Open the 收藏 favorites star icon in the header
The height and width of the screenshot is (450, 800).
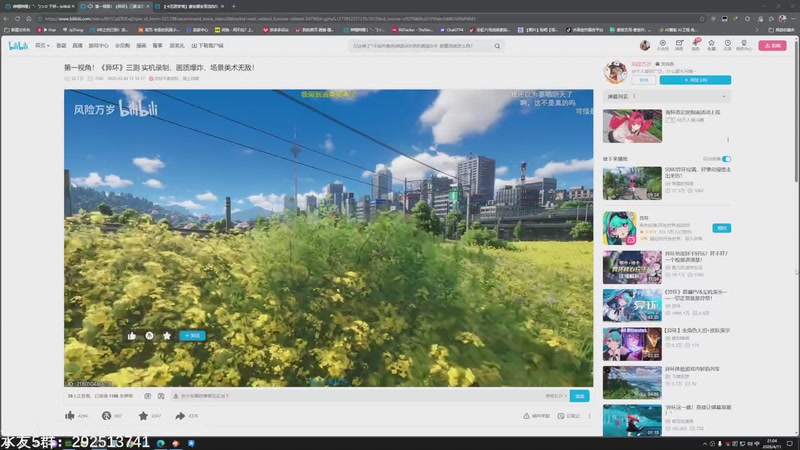coord(711,45)
